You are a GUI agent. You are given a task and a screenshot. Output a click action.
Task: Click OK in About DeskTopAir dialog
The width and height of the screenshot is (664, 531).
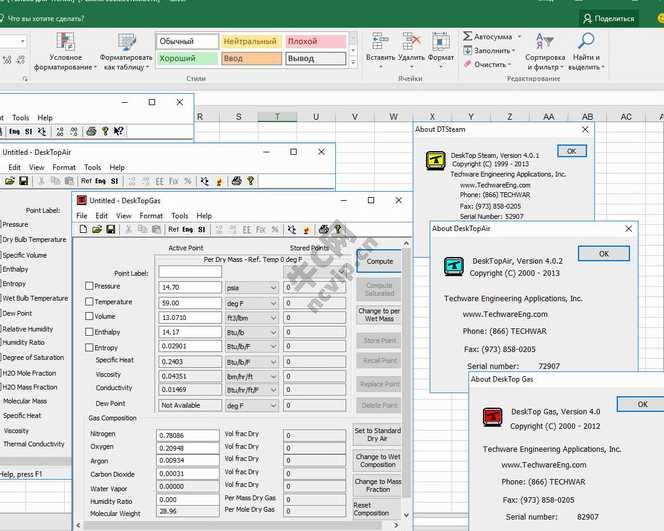(603, 254)
